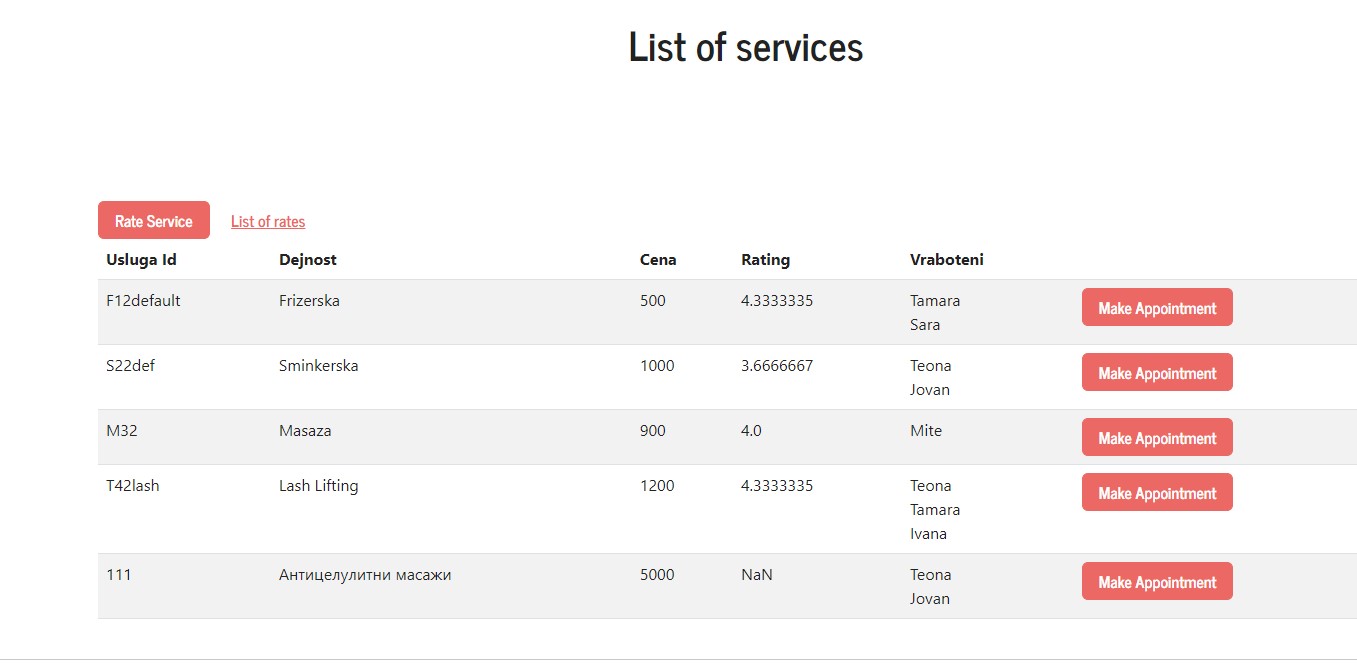The height and width of the screenshot is (666, 1357).
Task: Click the T42lash service ID
Action: 133,486
